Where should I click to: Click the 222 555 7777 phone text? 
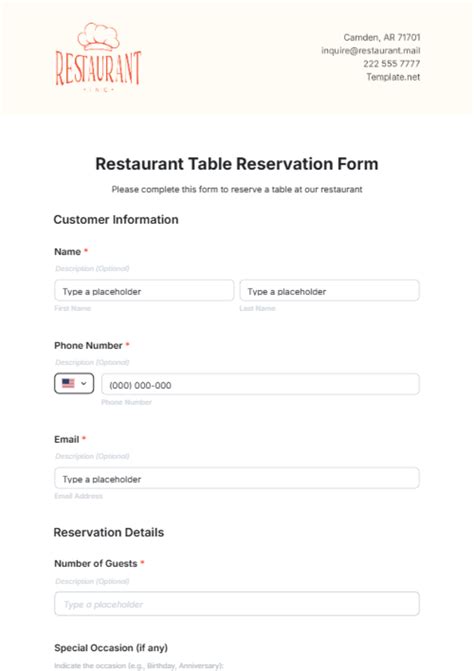(391, 64)
